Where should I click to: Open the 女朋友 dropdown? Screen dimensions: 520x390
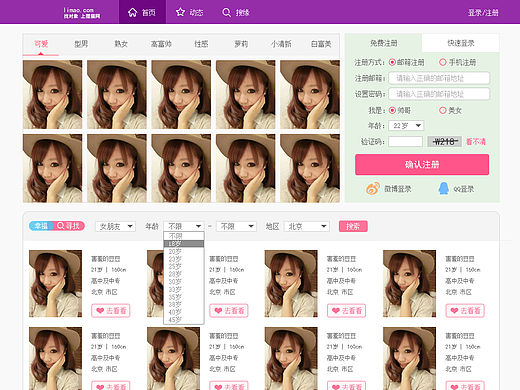click(x=115, y=226)
